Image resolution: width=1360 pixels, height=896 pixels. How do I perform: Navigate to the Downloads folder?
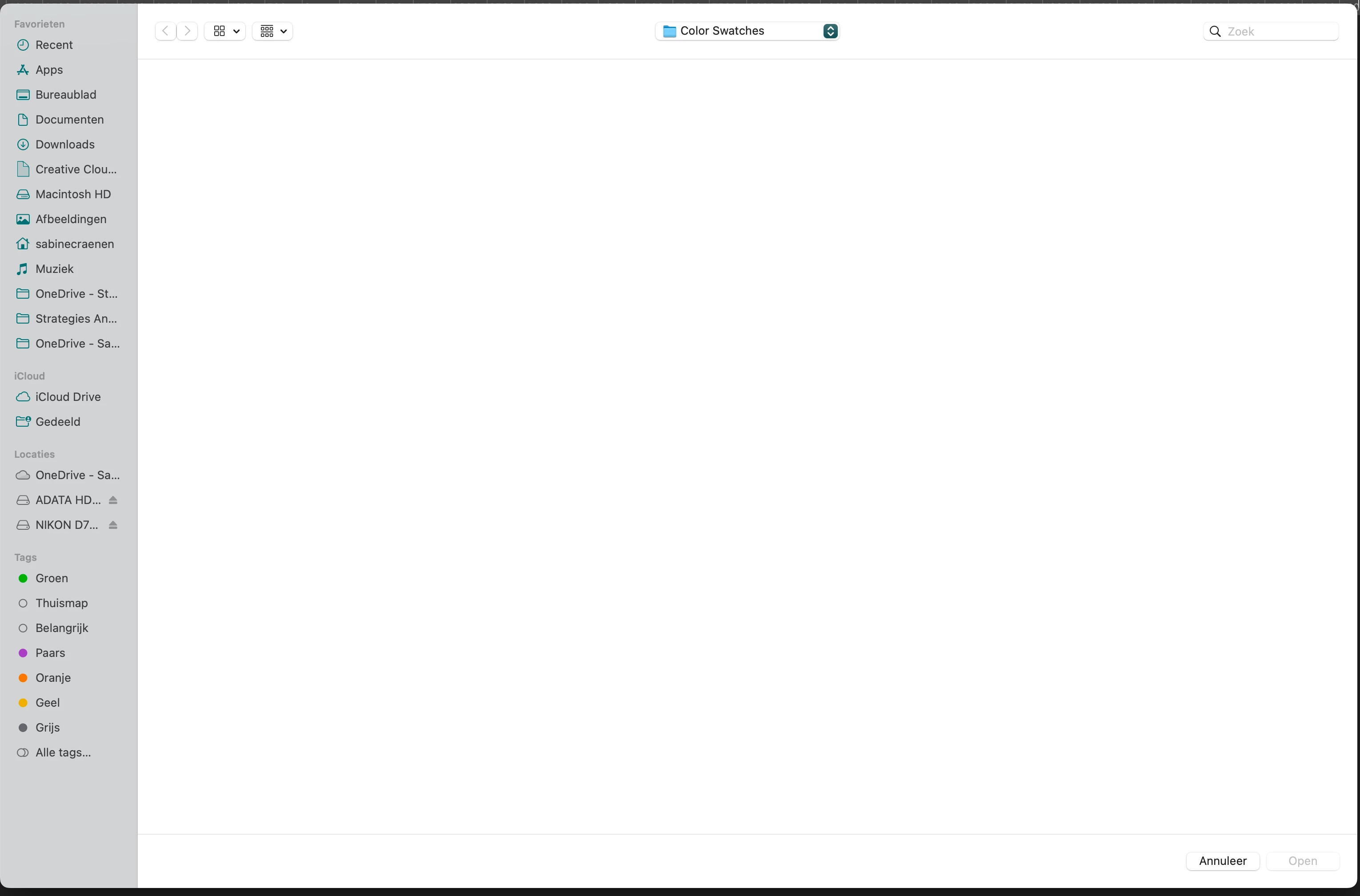pos(64,144)
